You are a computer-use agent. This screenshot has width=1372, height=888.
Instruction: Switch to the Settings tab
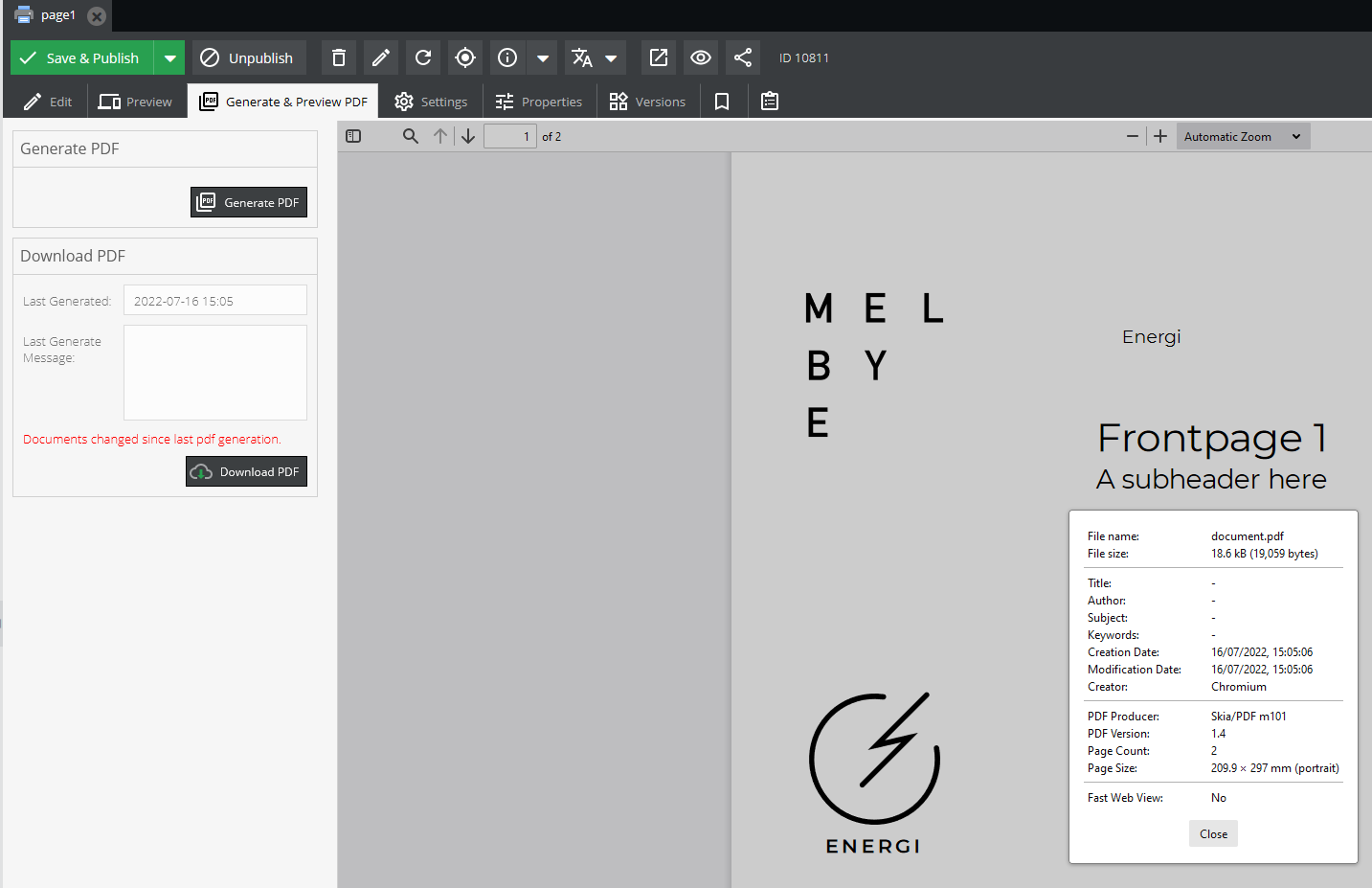[431, 101]
